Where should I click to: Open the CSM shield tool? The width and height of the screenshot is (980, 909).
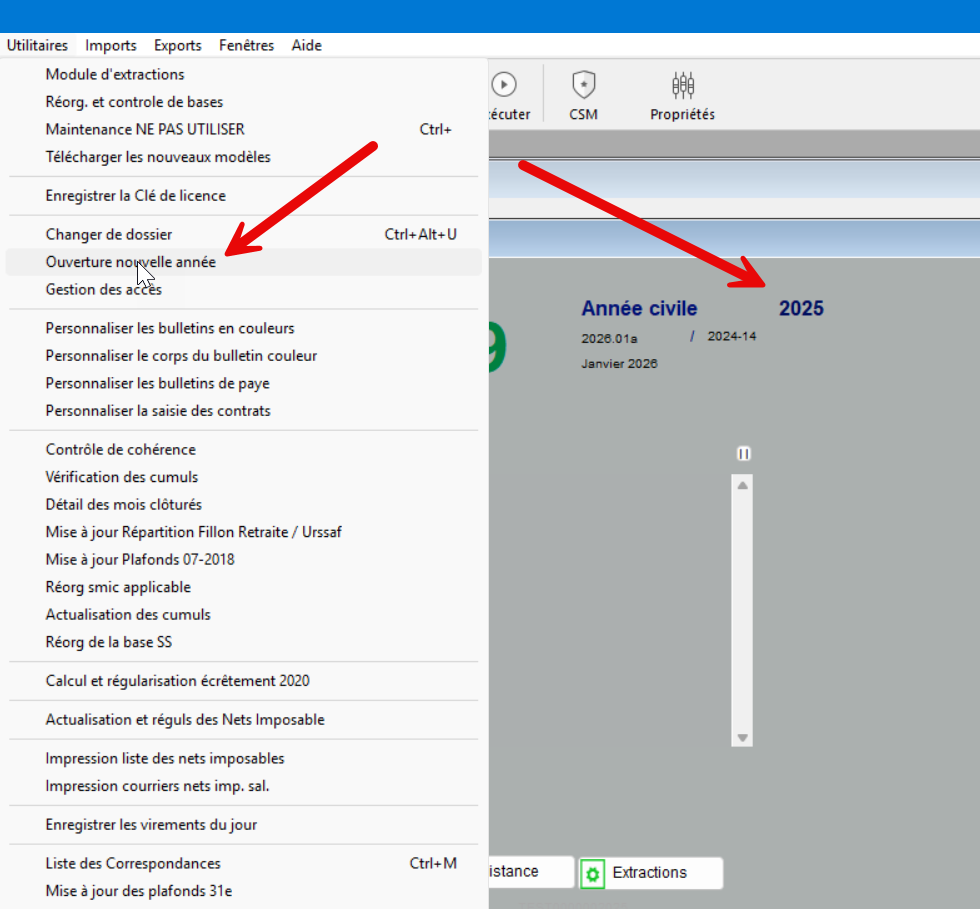583,85
